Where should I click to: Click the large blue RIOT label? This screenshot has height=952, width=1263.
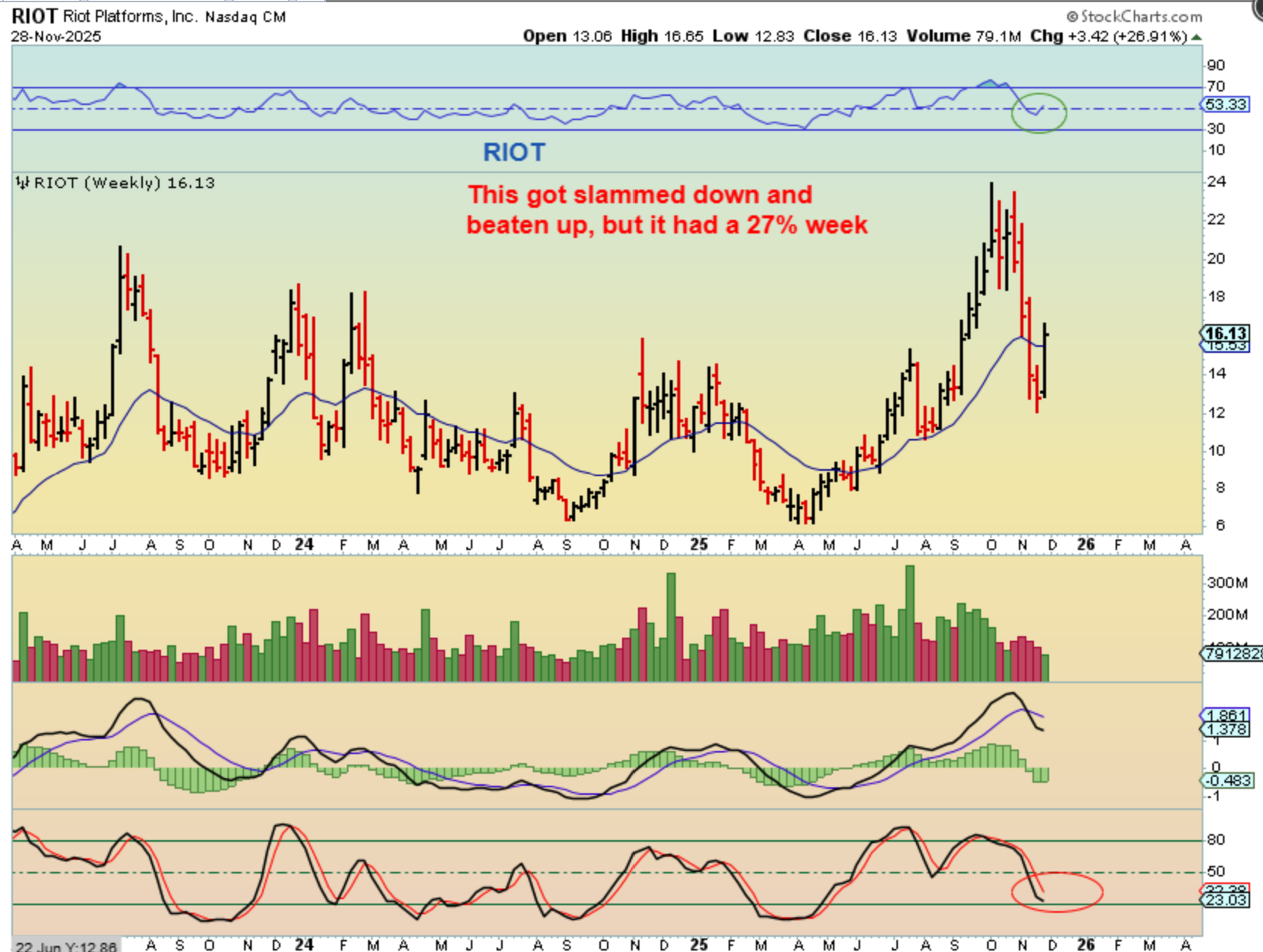click(514, 153)
